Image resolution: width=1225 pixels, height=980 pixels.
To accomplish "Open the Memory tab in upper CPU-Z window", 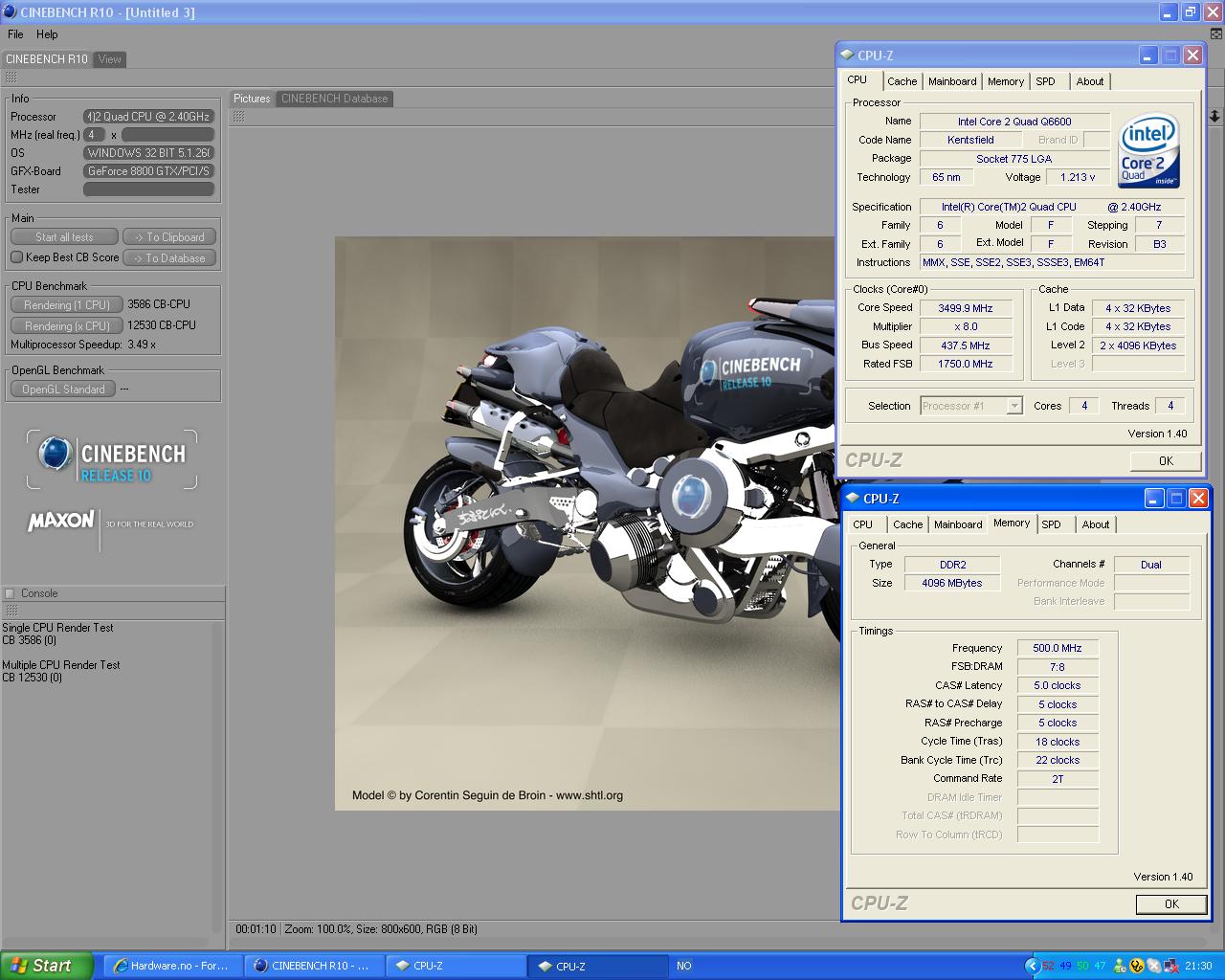I will click(x=1006, y=81).
